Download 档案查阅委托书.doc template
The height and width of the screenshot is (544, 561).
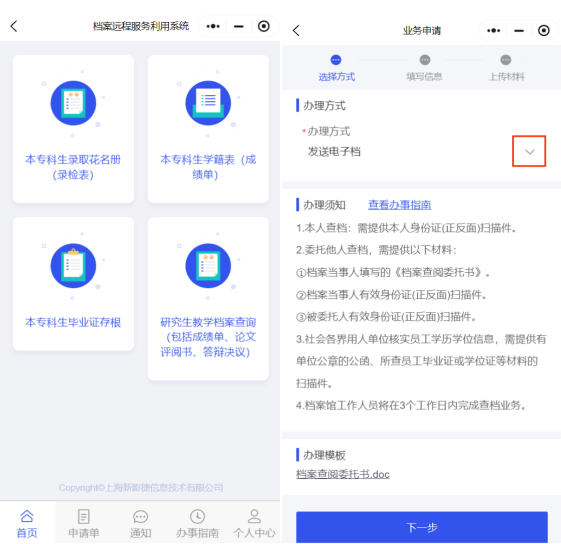pyautogui.click(x=343, y=474)
